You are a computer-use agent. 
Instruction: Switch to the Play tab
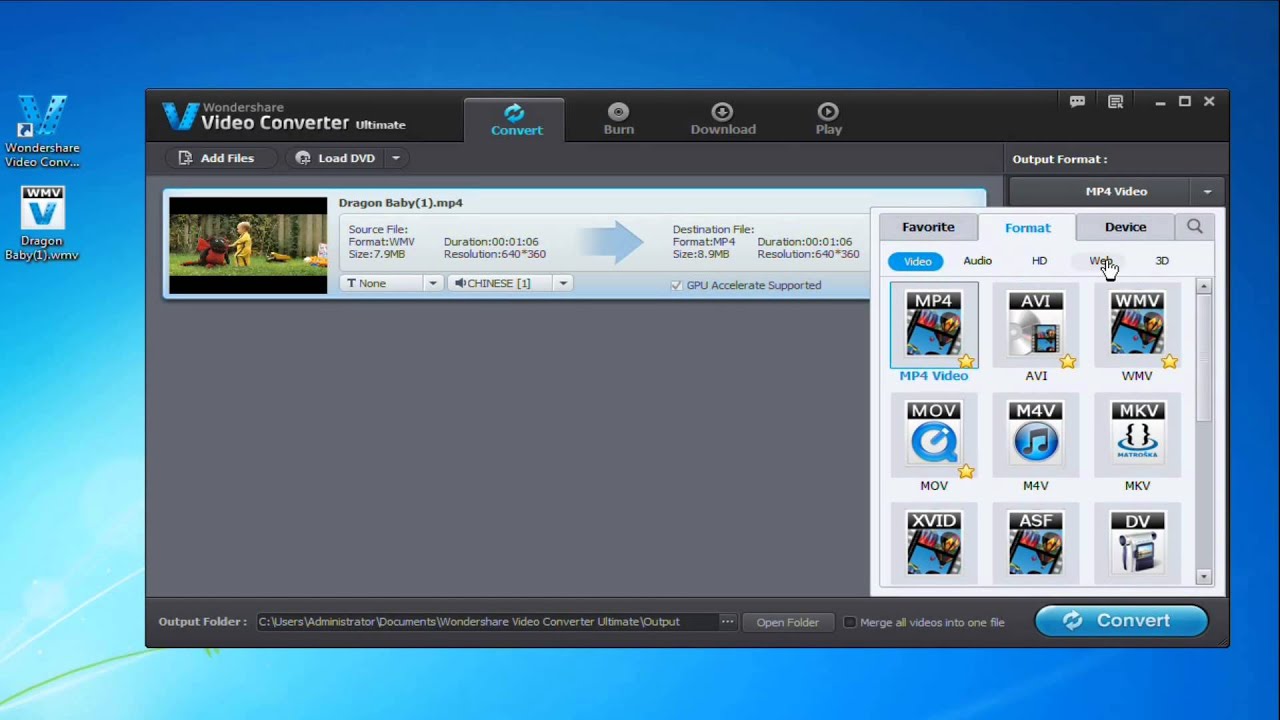pos(828,119)
